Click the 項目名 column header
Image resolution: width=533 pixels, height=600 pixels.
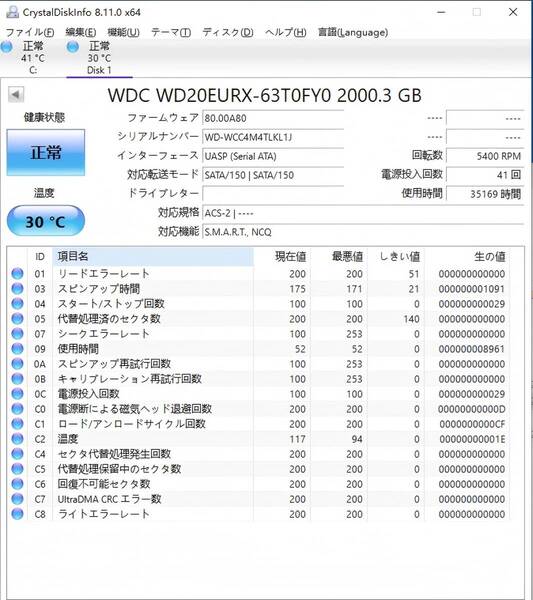coord(153,256)
